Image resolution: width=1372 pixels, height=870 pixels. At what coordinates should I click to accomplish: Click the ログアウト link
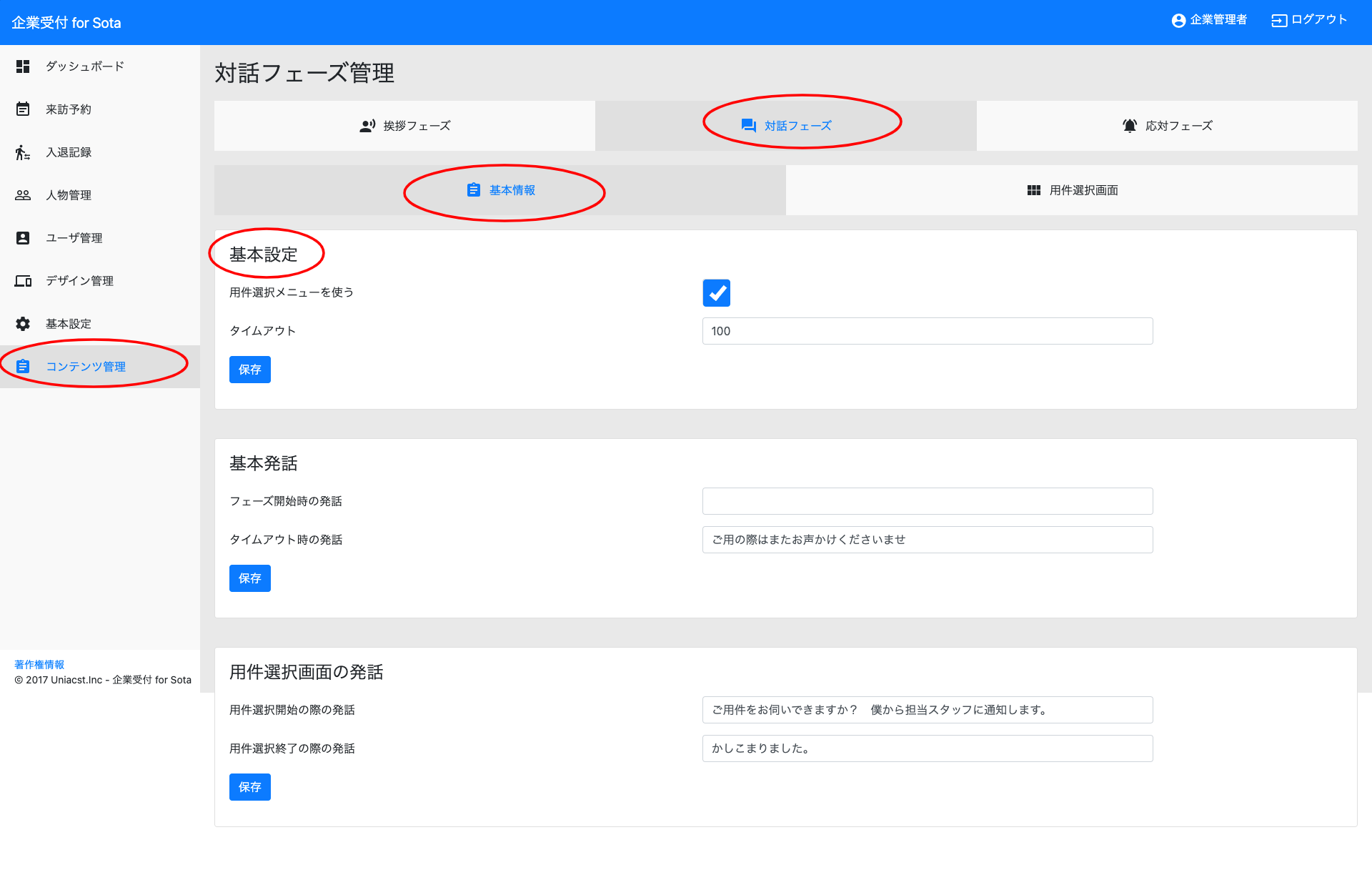pos(1309,20)
